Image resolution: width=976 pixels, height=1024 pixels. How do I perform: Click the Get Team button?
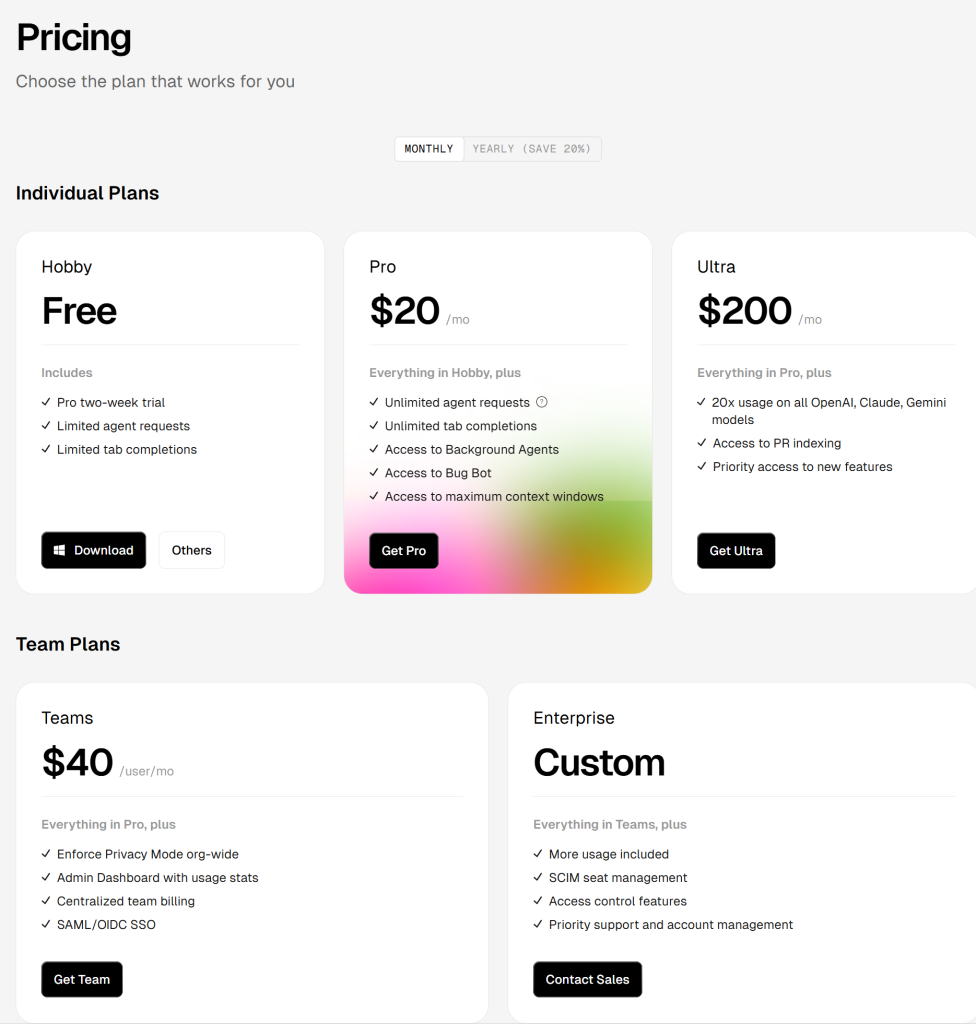coord(82,979)
